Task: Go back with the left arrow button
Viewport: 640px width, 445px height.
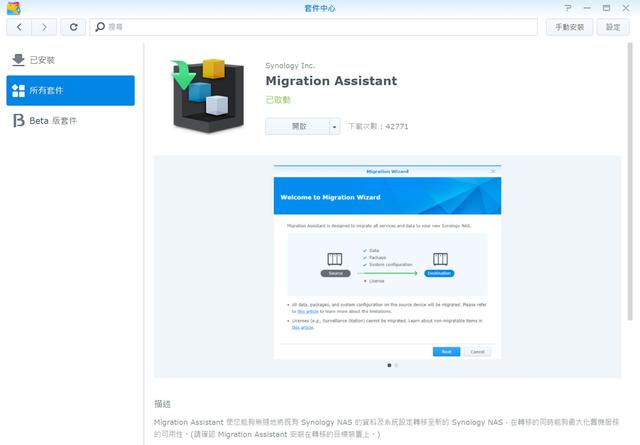Action: [x=19, y=27]
